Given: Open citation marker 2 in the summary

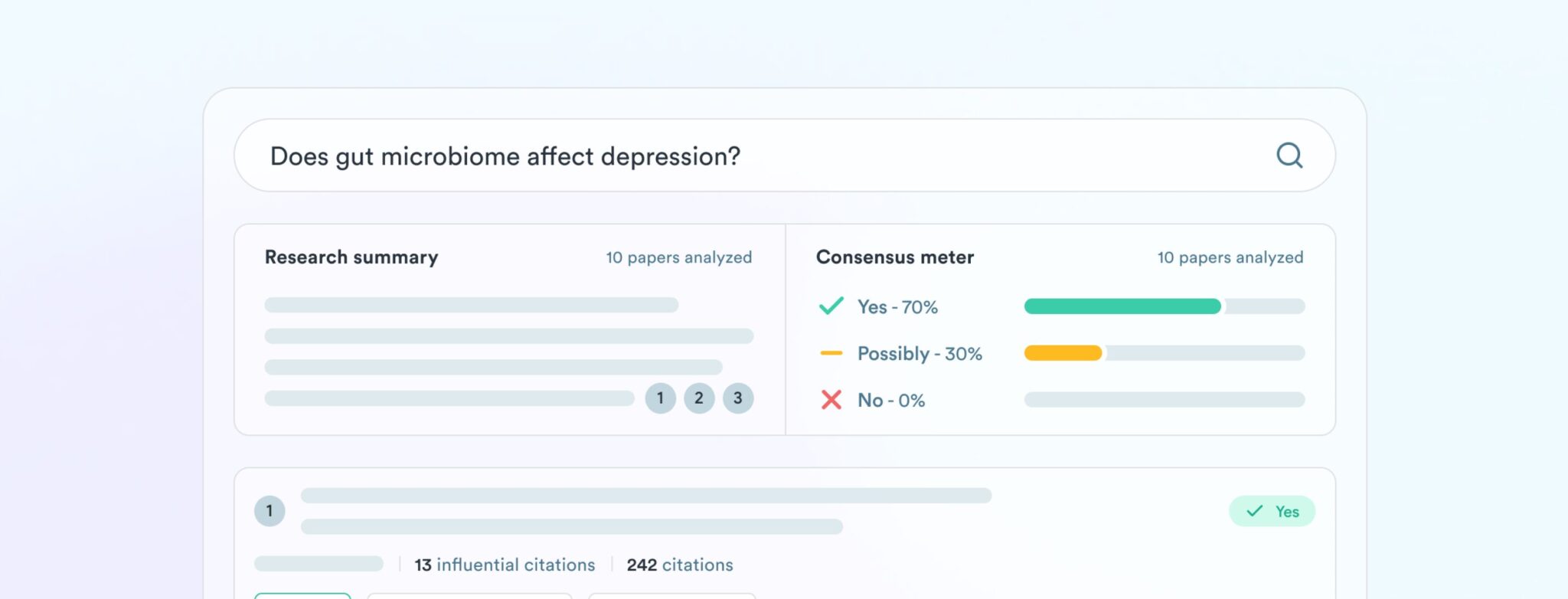Looking at the screenshot, I should pos(699,398).
